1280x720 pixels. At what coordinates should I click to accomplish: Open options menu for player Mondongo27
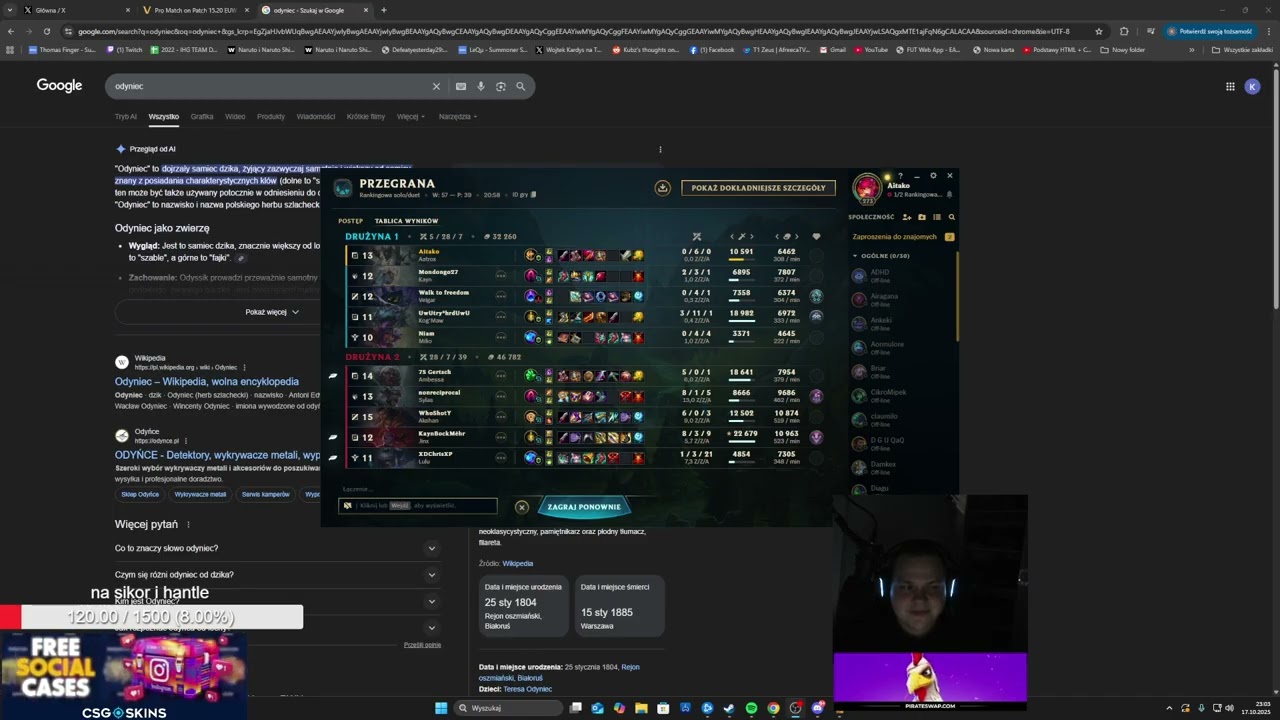point(501,275)
